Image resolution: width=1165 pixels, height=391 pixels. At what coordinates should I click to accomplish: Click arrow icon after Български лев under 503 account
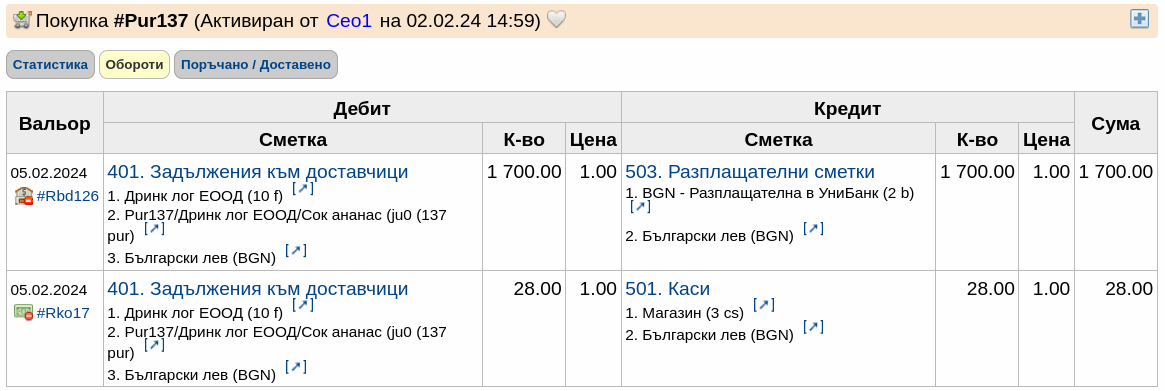click(x=814, y=228)
